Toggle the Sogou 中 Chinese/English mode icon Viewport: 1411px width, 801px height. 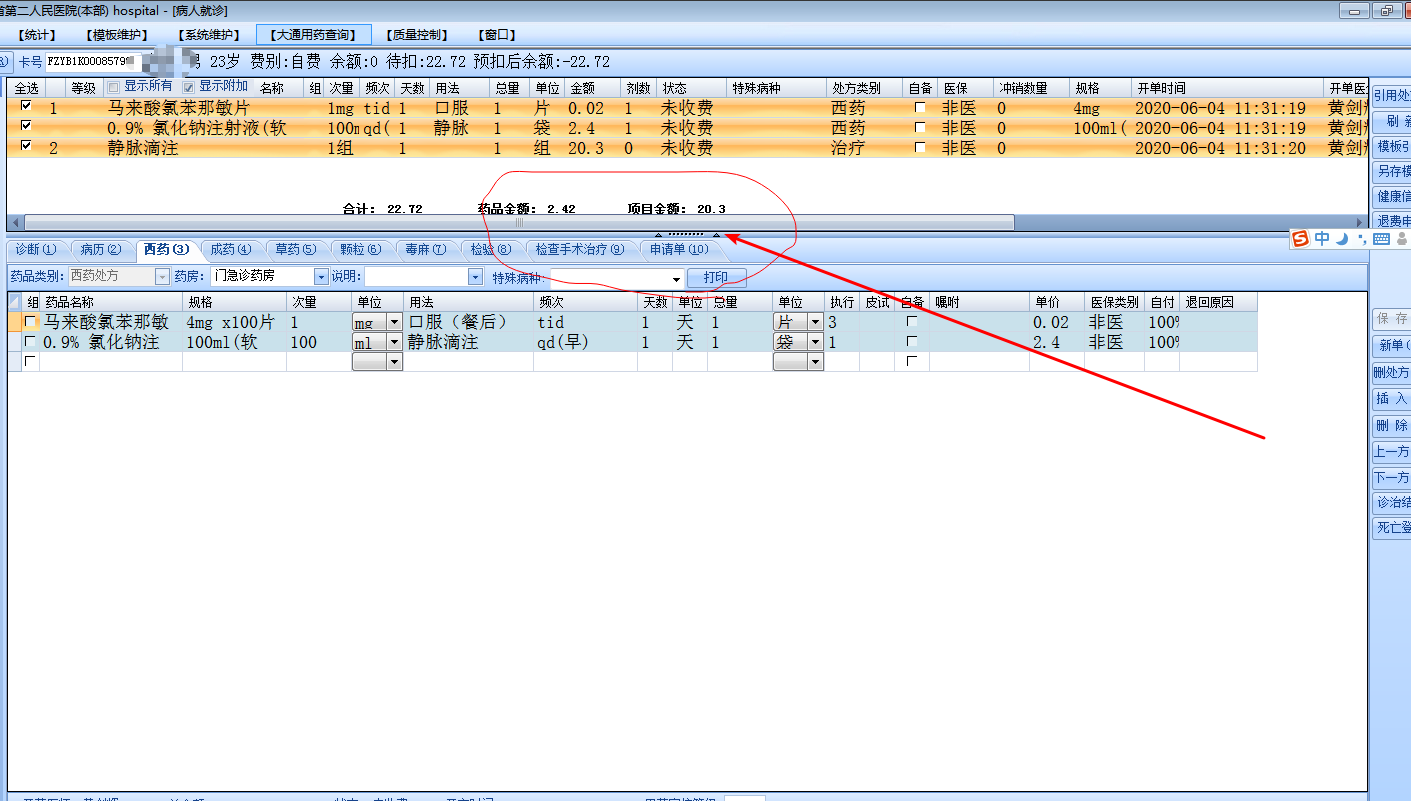1322,239
